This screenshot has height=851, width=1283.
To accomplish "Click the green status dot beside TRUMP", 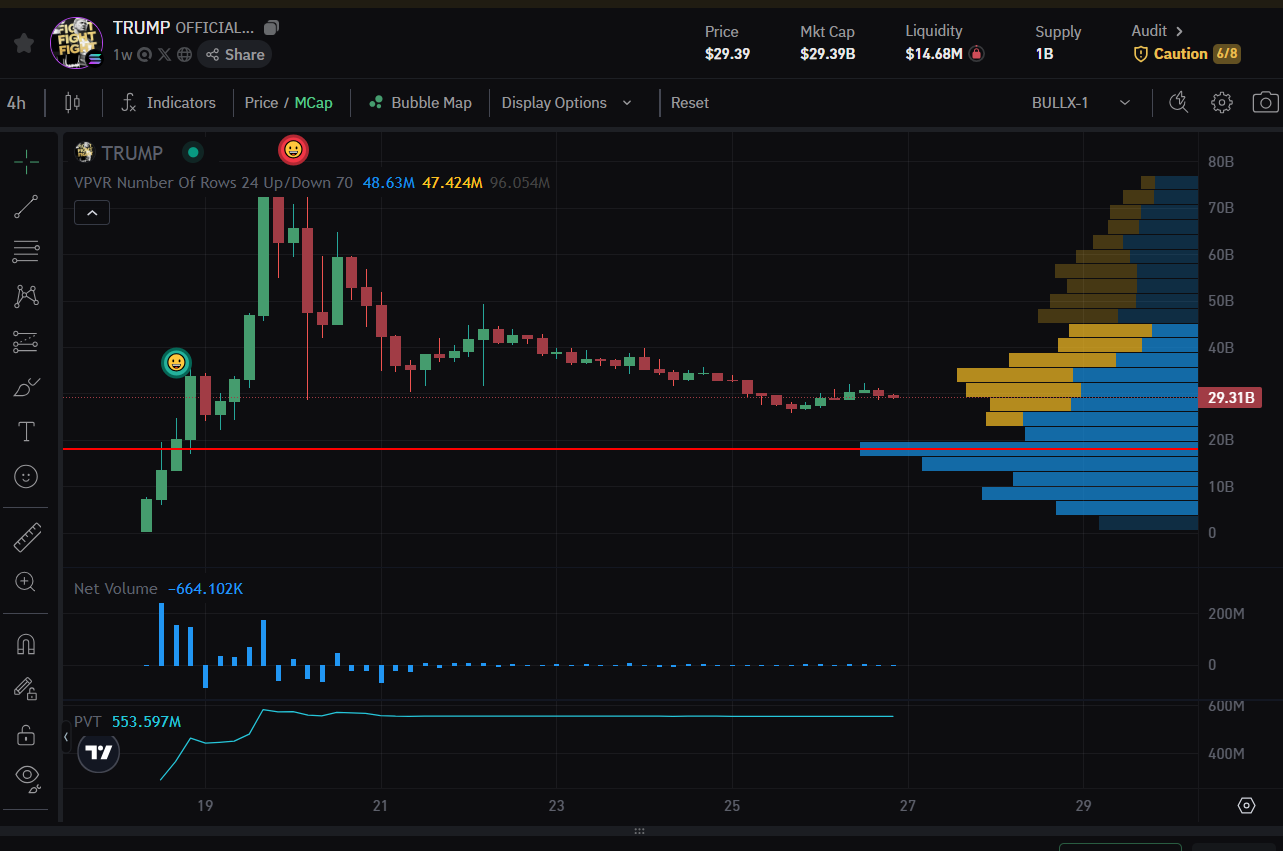I will pyautogui.click(x=193, y=152).
